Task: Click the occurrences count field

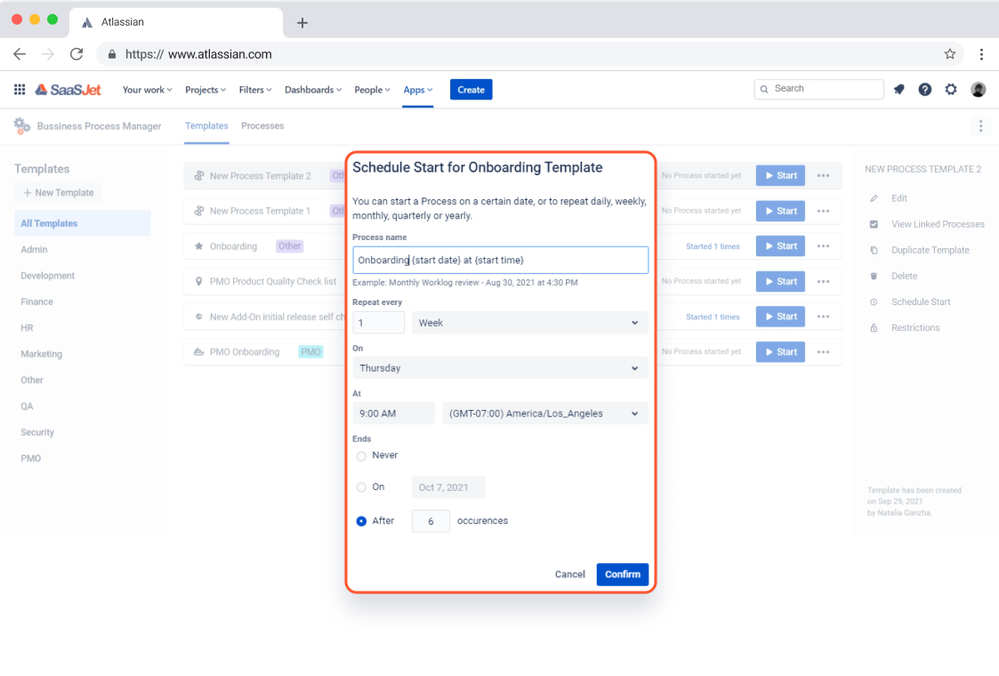Action: (431, 521)
